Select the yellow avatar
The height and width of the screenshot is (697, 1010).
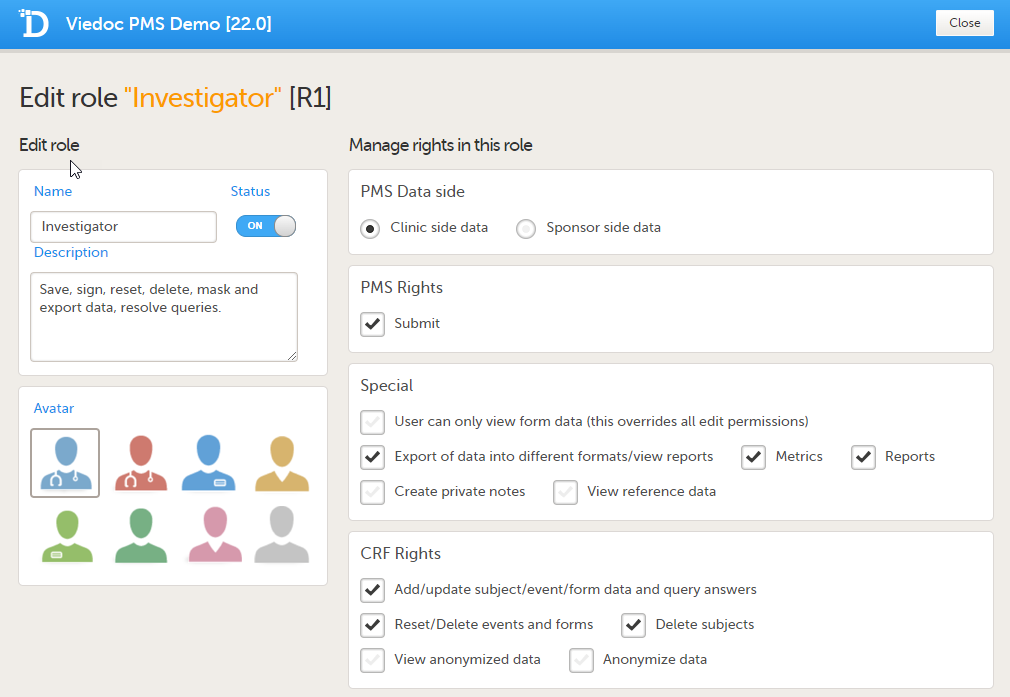tap(281, 463)
